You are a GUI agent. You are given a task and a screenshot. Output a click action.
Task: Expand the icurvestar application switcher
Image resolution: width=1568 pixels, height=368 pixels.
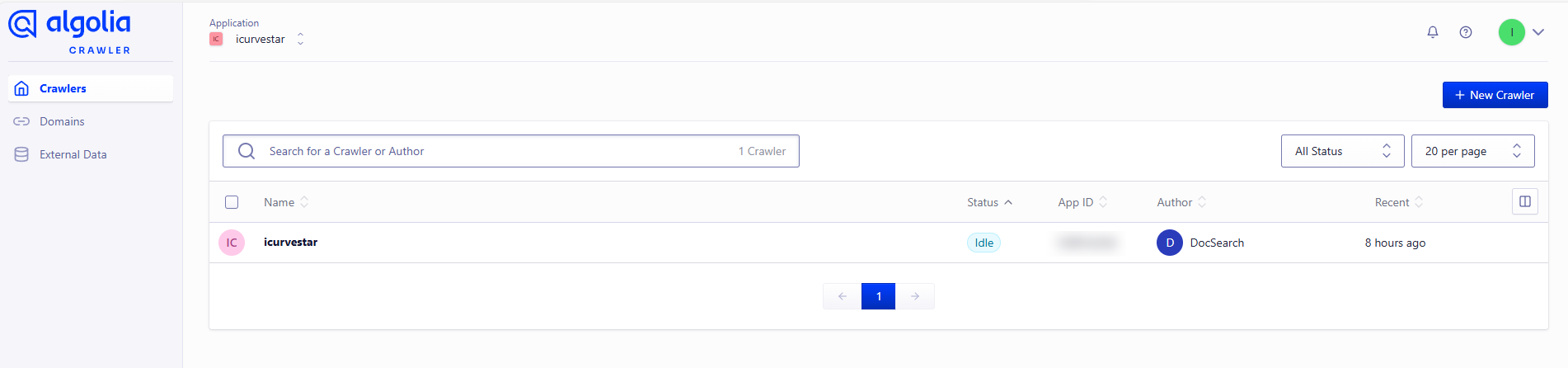300,39
